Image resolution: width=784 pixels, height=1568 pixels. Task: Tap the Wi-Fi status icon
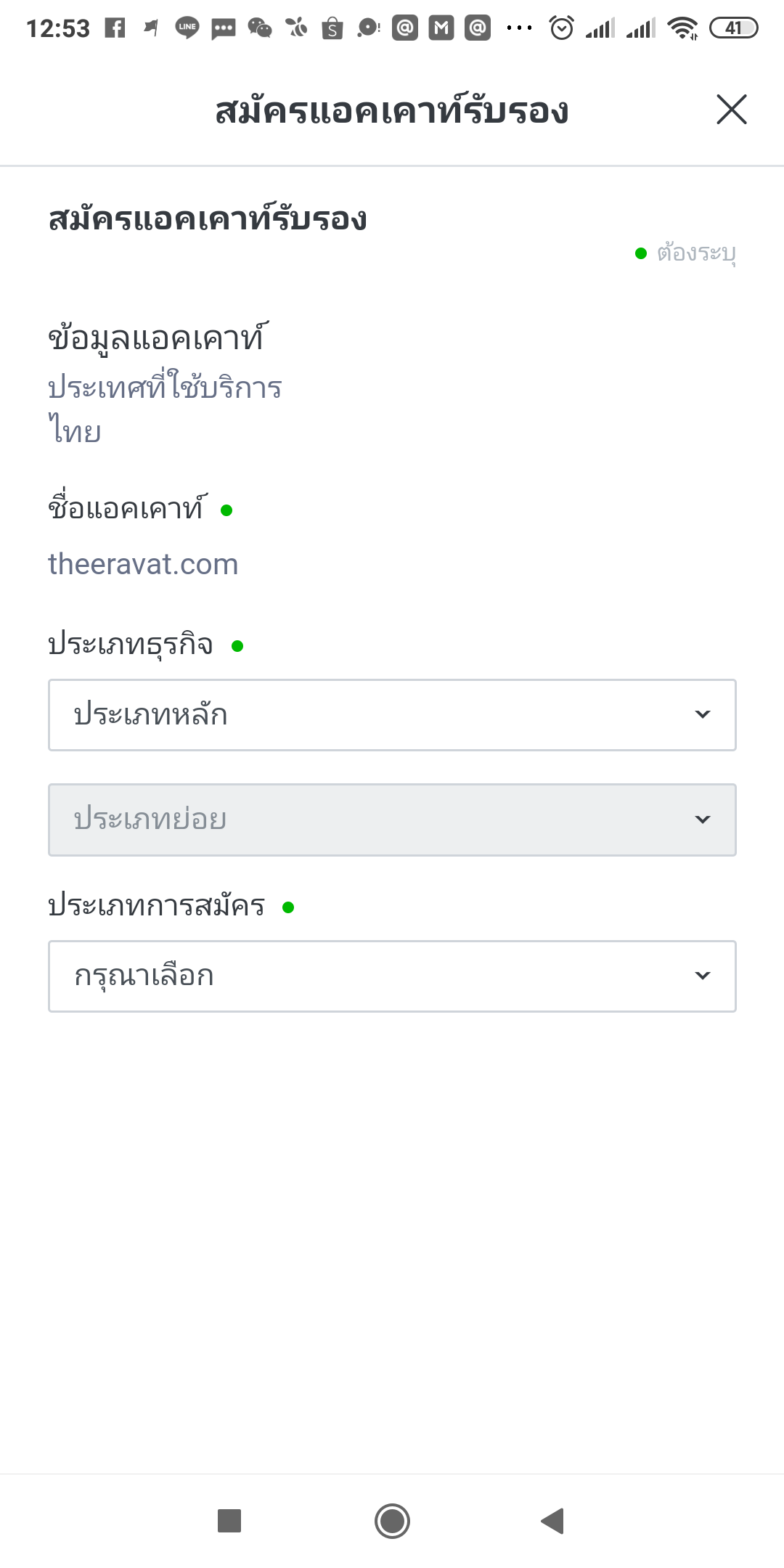[x=682, y=28]
